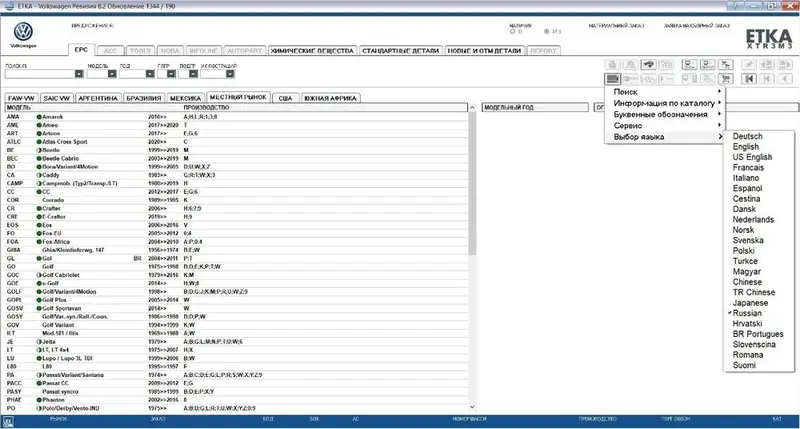Open the Сервис menu entry

tap(664, 125)
